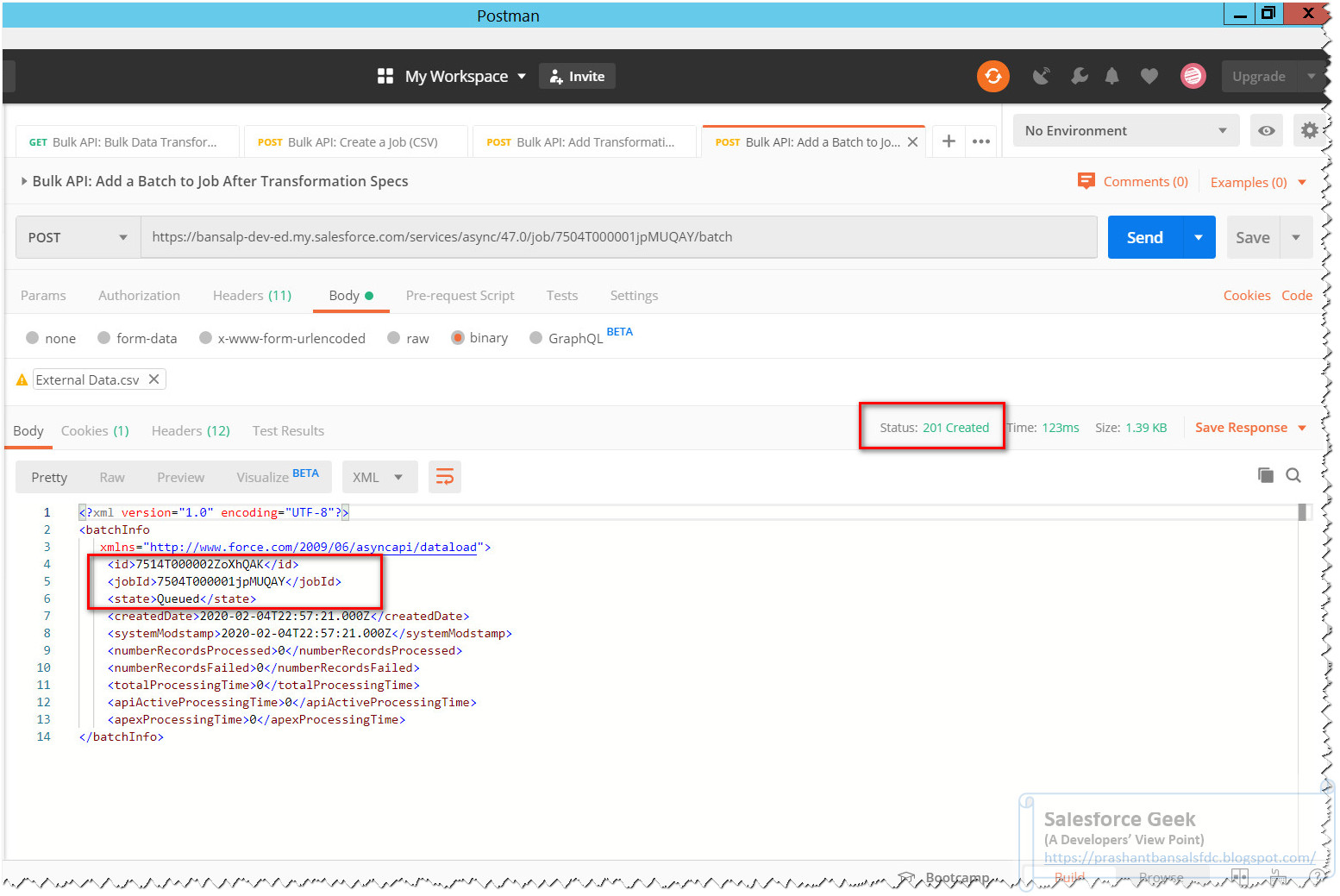Open the notifications bell icon

click(1112, 76)
